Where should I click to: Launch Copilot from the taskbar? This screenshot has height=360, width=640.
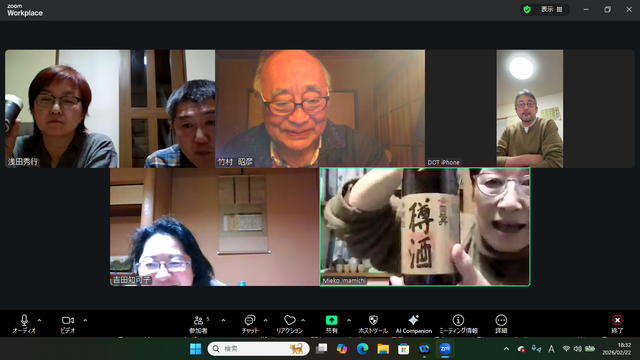click(x=342, y=349)
